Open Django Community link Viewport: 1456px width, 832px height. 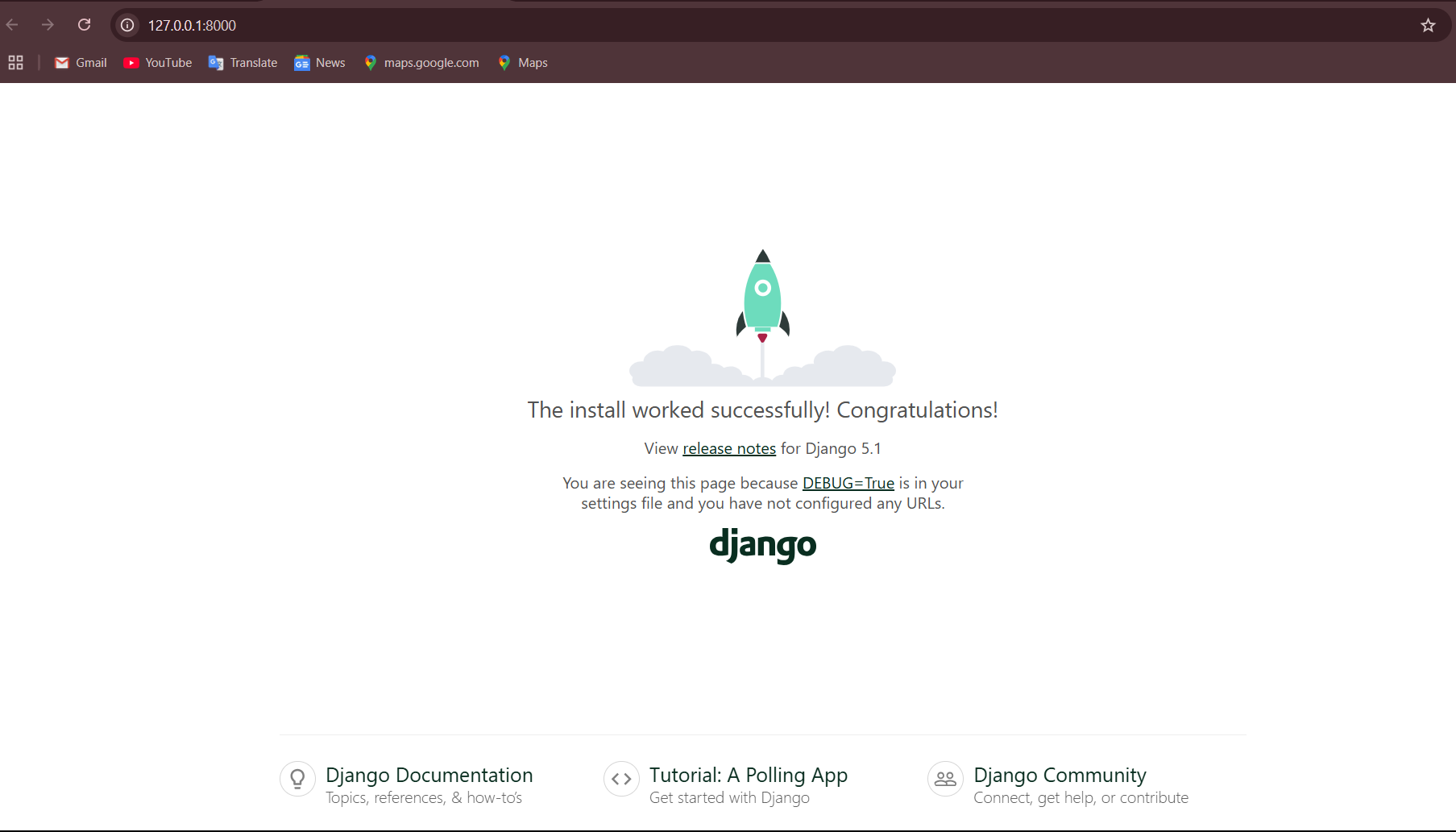click(x=1060, y=775)
